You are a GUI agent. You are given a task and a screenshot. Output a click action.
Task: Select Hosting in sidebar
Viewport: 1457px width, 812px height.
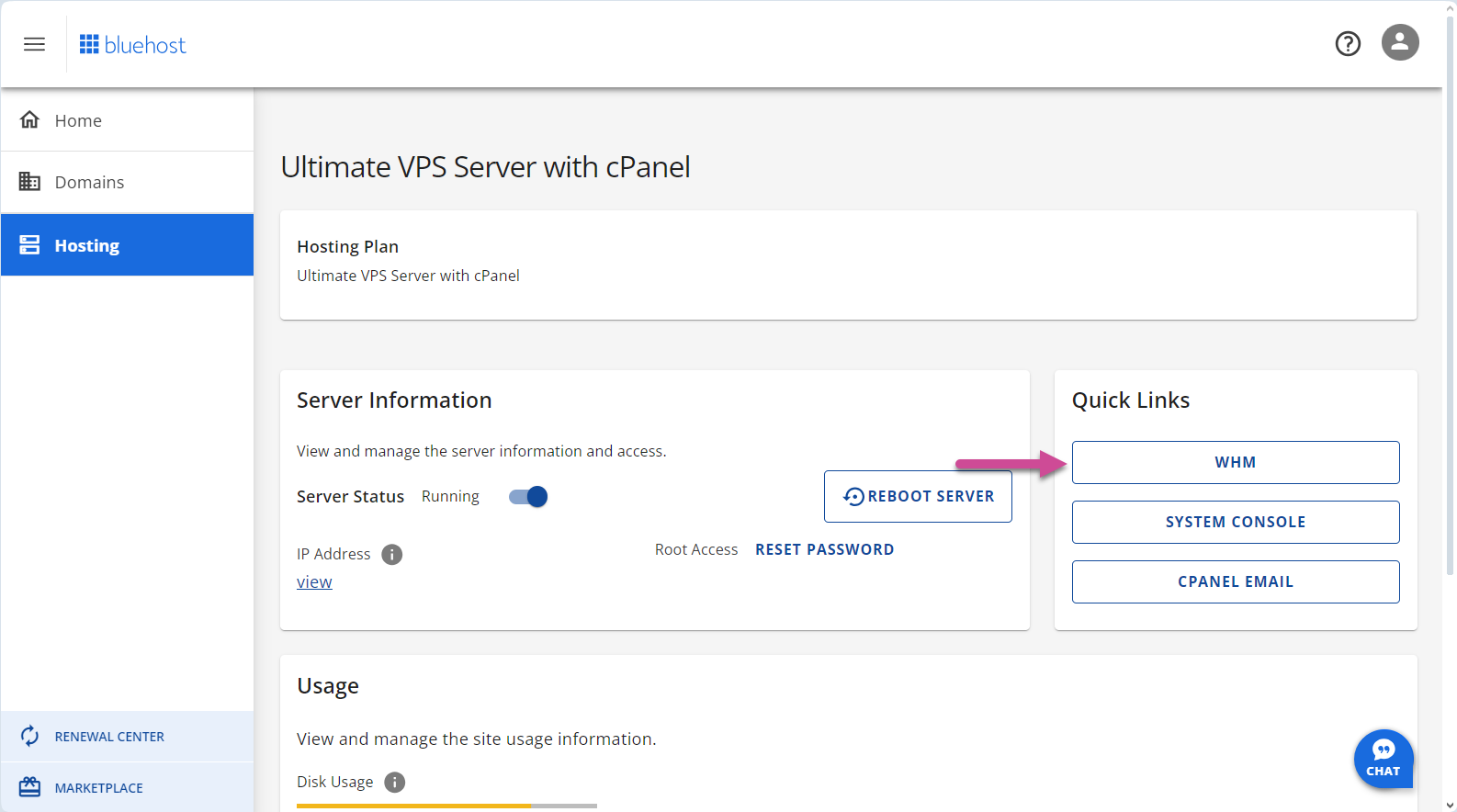tap(127, 245)
